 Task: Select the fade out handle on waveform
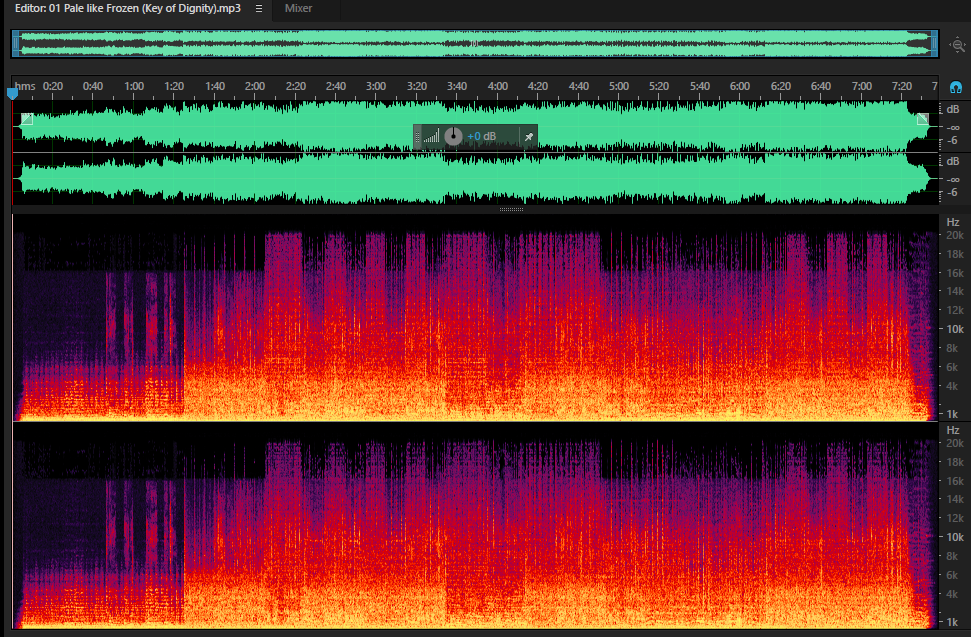922,119
